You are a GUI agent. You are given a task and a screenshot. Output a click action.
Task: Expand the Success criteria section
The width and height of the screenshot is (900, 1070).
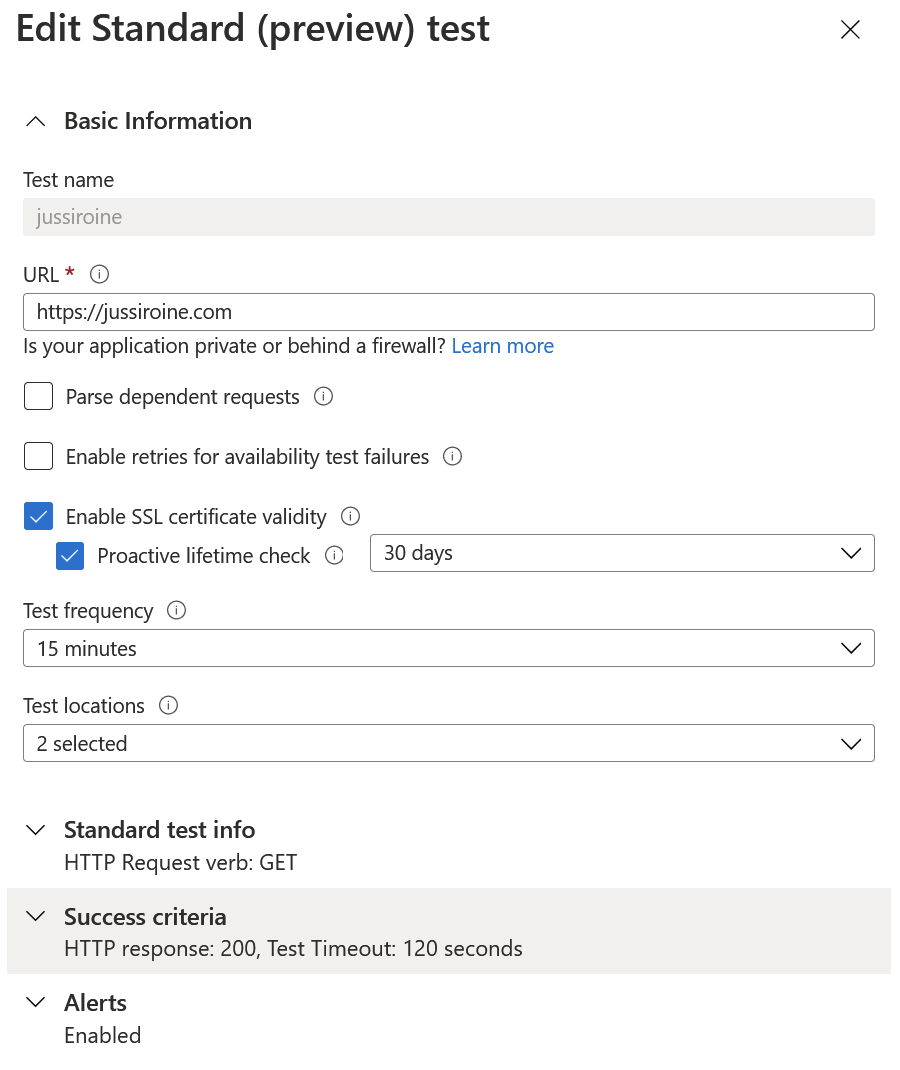[x=449, y=931]
